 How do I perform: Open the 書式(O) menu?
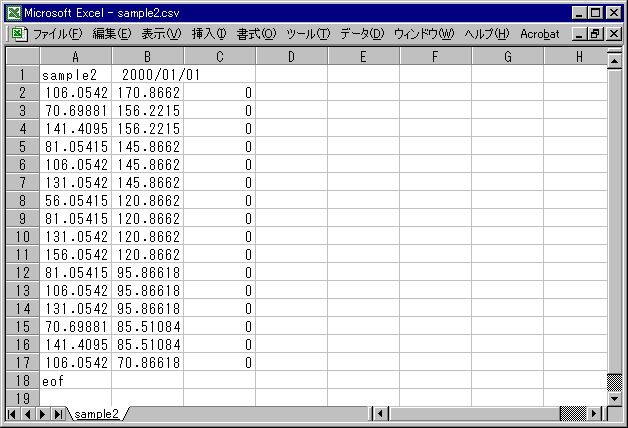tap(256, 34)
